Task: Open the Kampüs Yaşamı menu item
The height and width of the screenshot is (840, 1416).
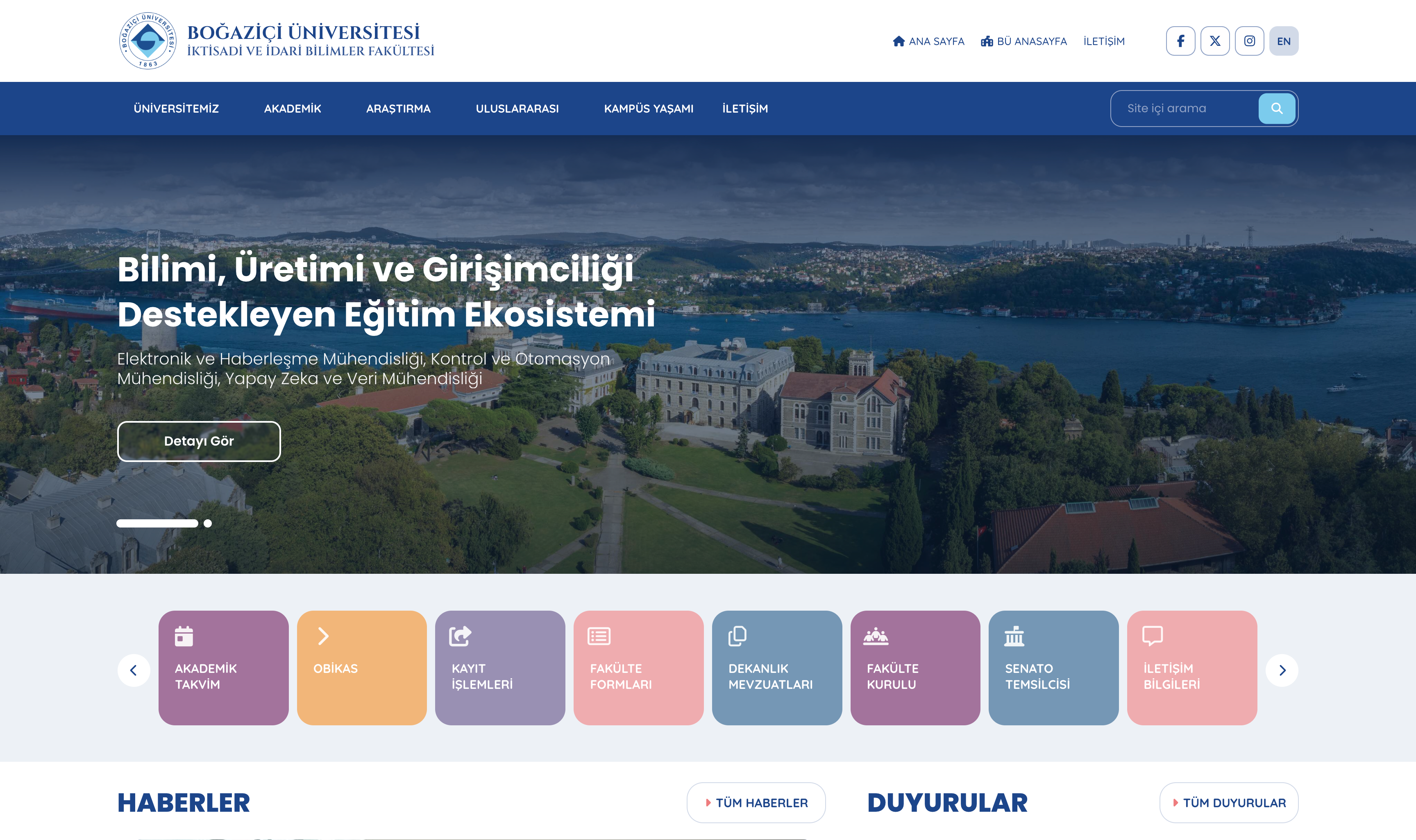Action: click(x=648, y=109)
